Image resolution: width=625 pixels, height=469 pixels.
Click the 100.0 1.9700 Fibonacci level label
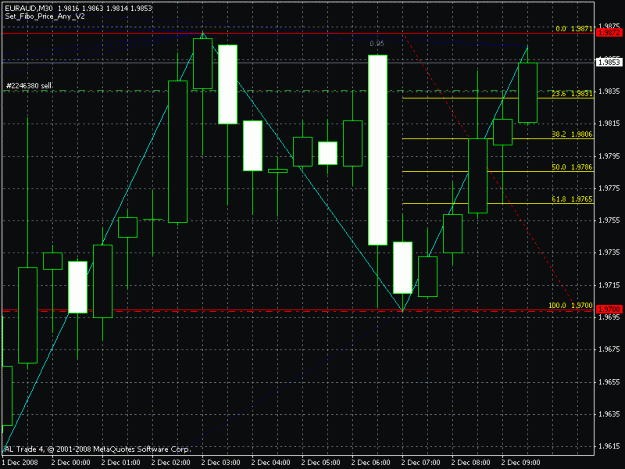tap(570, 305)
